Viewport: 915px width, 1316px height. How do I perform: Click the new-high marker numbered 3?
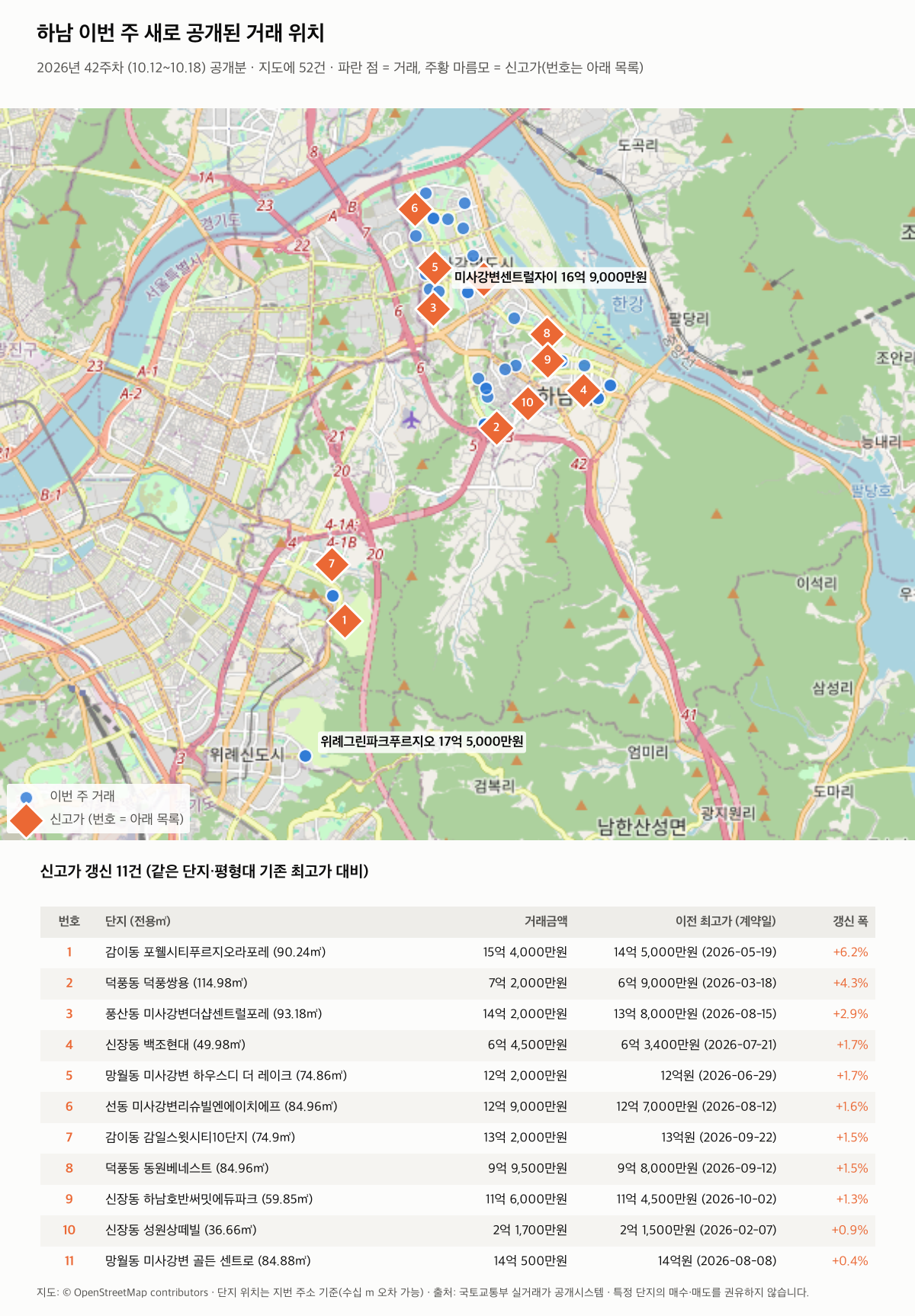[433, 308]
